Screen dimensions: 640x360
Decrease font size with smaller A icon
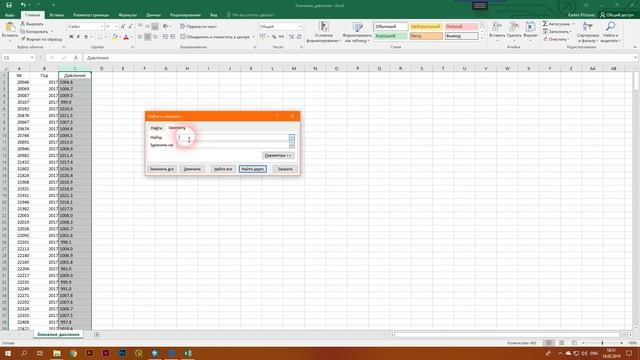click(x=130, y=27)
